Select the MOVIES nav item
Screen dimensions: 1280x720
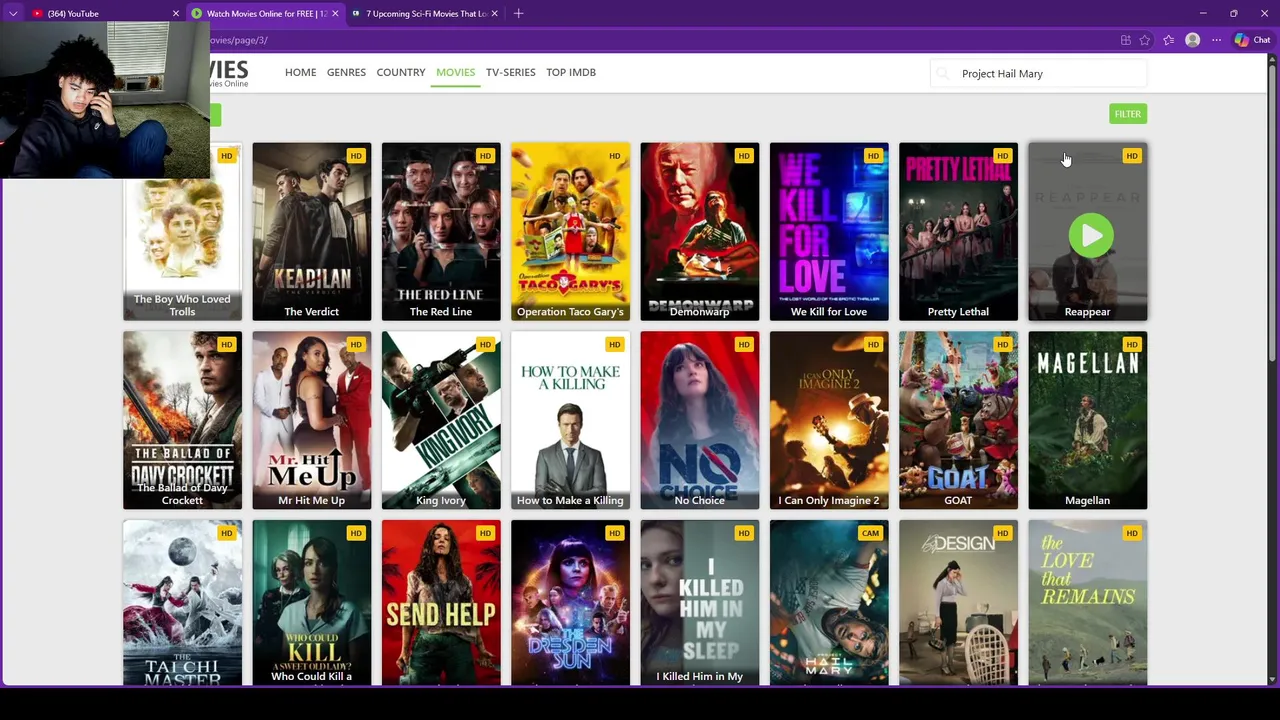click(x=455, y=72)
